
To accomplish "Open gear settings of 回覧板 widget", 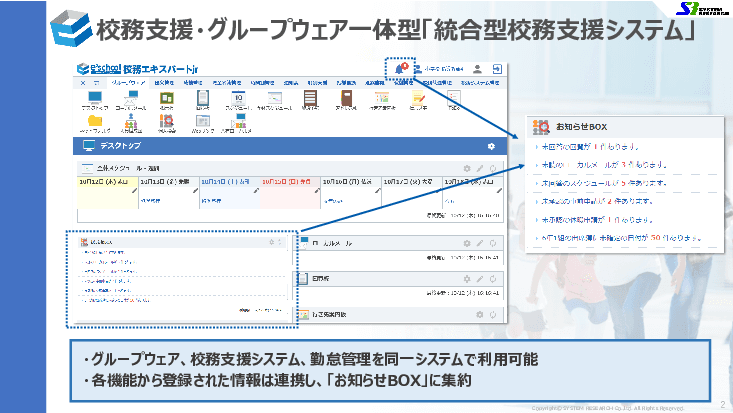I will pyautogui.click(x=467, y=279).
